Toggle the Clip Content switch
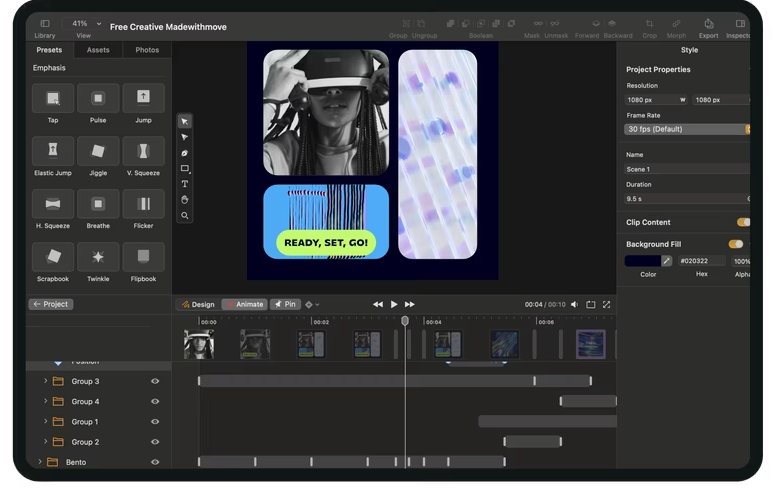This screenshot has height=489, width=773. tap(743, 222)
